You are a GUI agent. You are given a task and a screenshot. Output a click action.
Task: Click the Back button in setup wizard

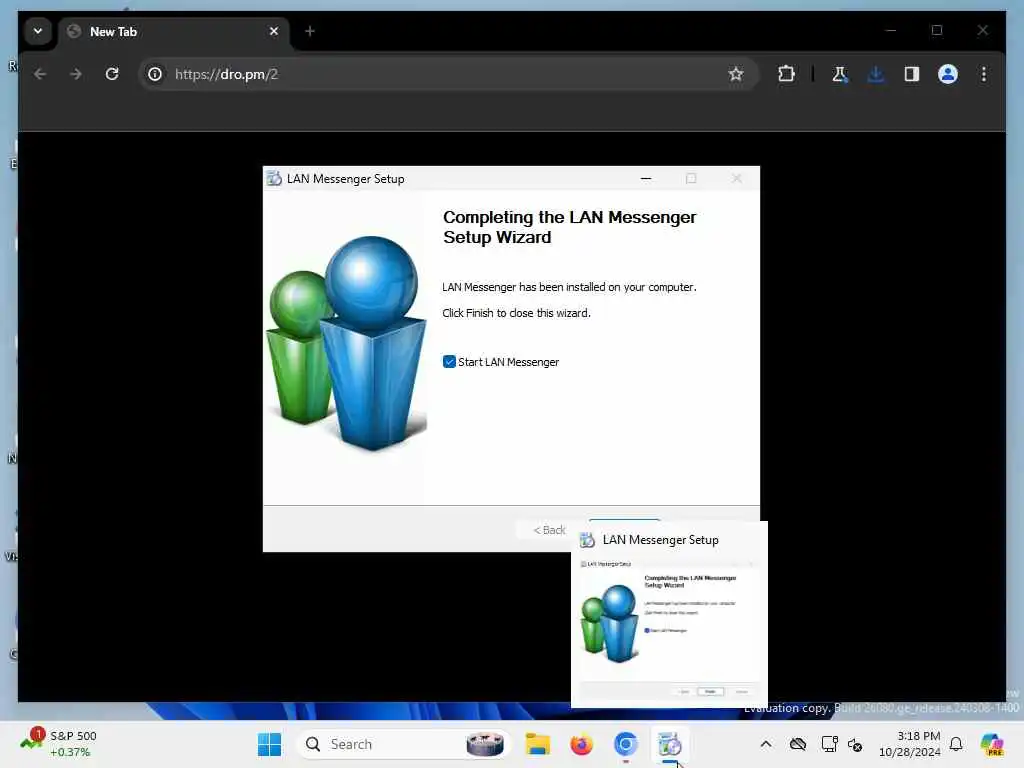pyautogui.click(x=549, y=530)
